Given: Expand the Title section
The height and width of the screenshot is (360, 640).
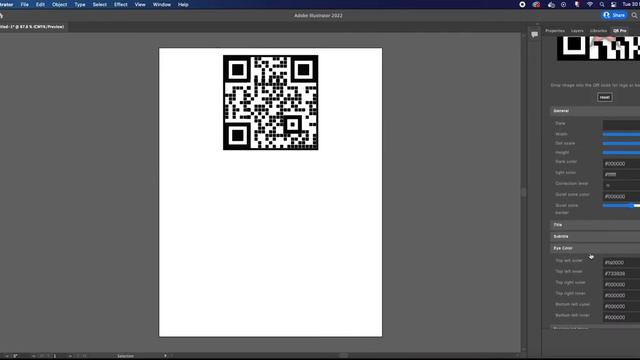Looking at the screenshot, I should pyautogui.click(x=595, y=225).
